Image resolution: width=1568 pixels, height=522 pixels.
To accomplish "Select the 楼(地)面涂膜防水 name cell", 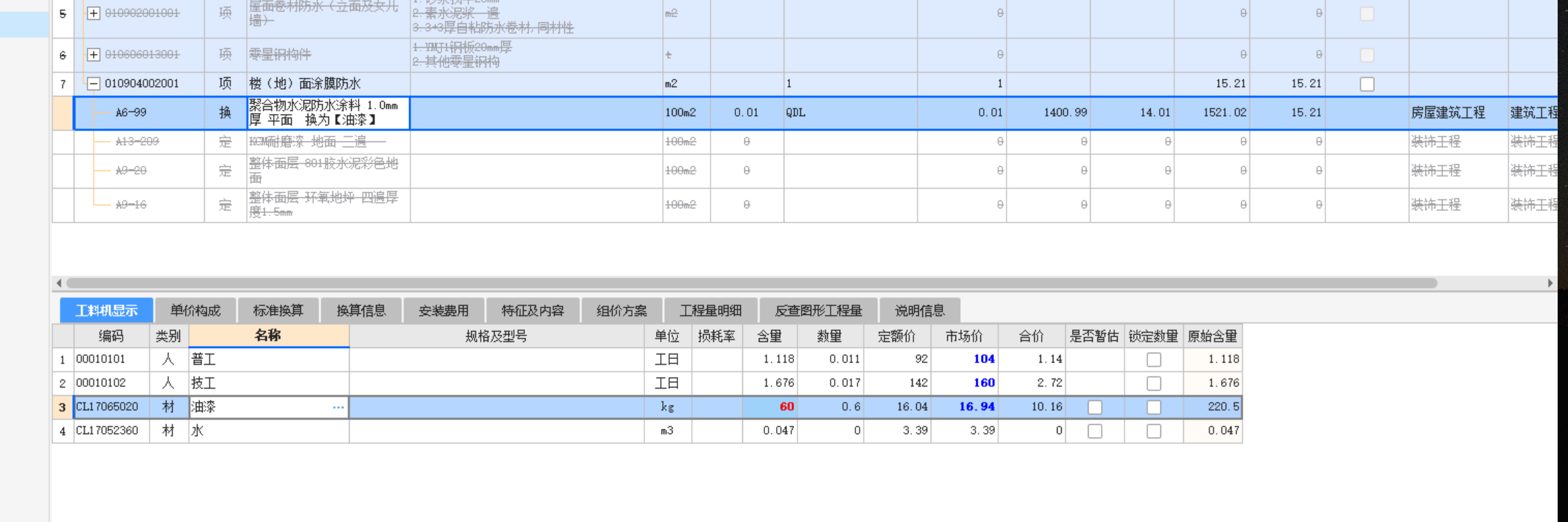I will [328, 84].
